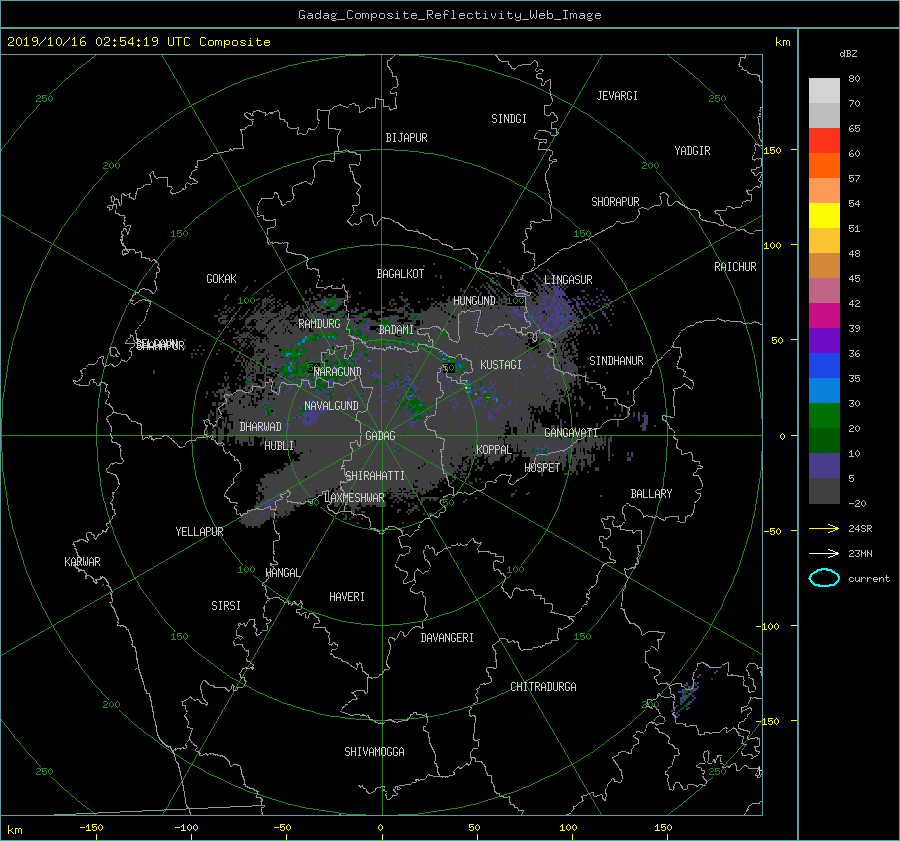Click the '100' tick on bottom km axis
Viewport: 900px width, 841px height.
[568, 828]
